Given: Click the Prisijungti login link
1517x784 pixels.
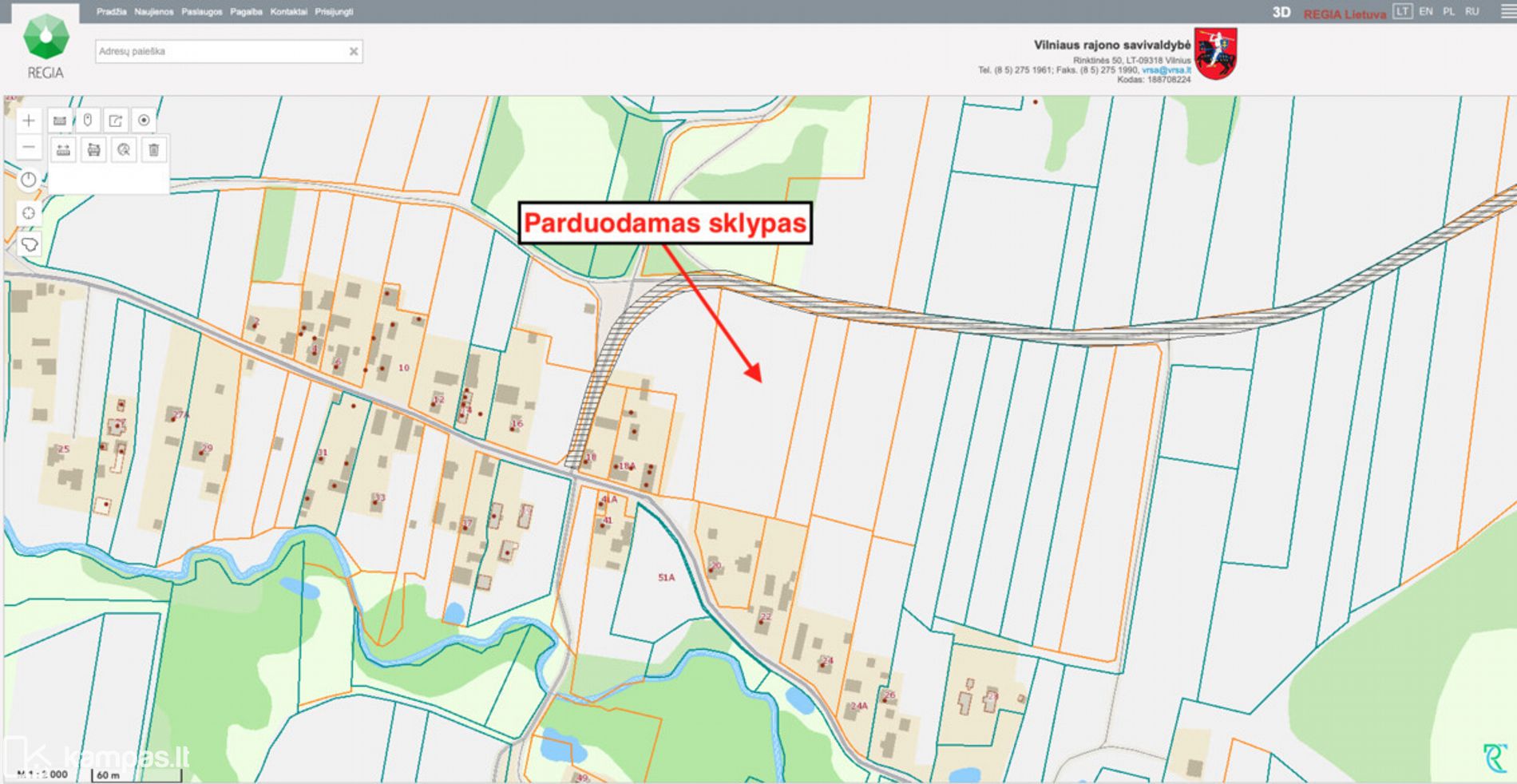Looking at the screenshot, I should click(334, 12).
